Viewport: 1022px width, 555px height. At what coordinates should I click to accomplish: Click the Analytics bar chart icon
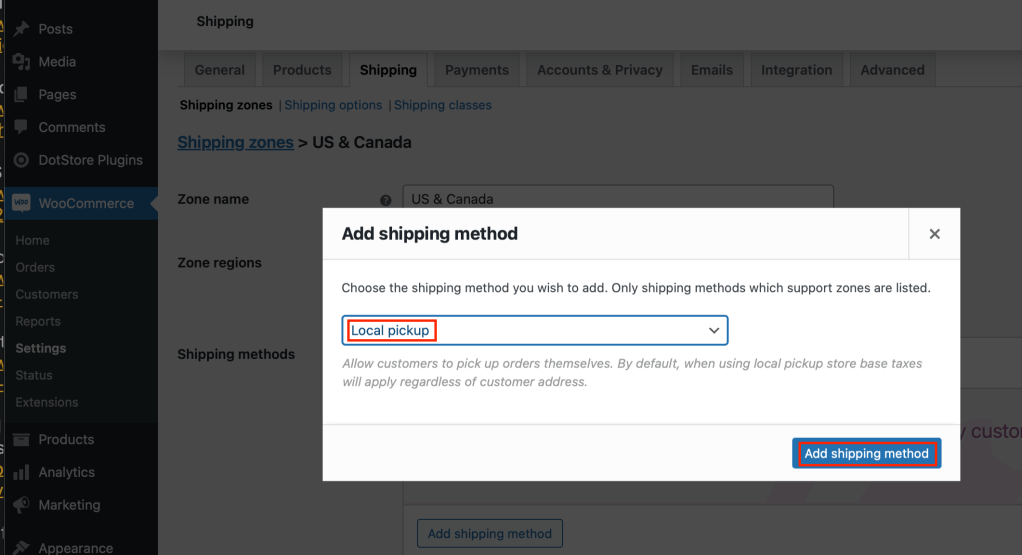click(x=22, y=472)
